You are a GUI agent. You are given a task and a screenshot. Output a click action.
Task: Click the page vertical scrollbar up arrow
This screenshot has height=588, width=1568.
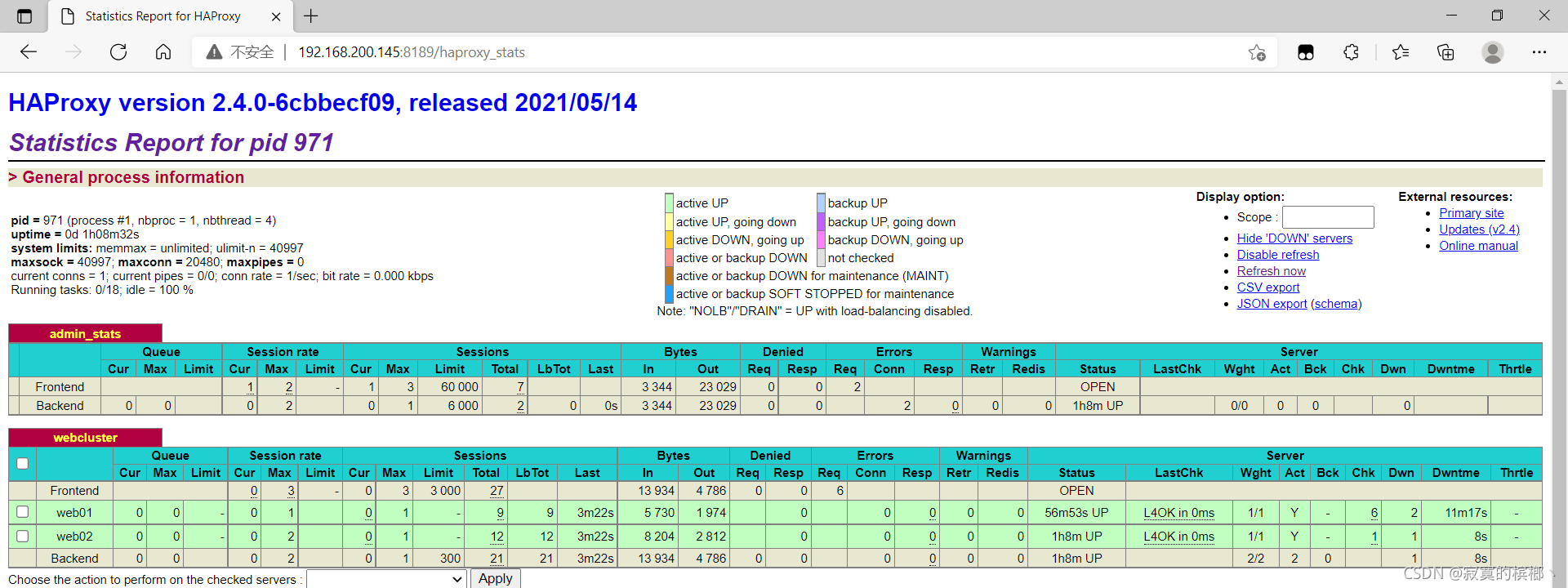(1559, 82)
